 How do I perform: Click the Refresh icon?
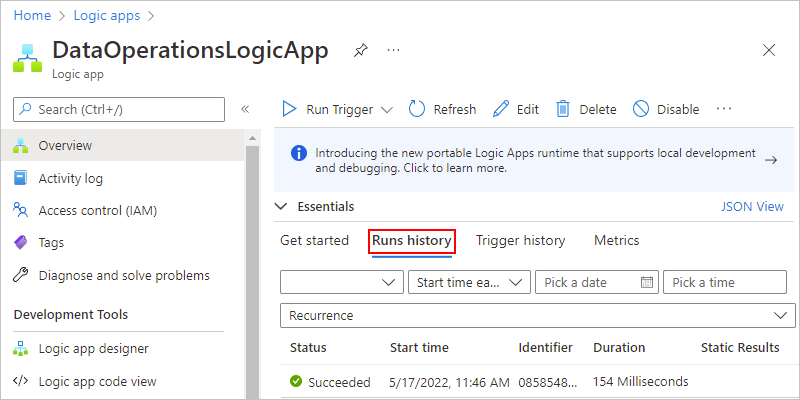tap(417, 109)
